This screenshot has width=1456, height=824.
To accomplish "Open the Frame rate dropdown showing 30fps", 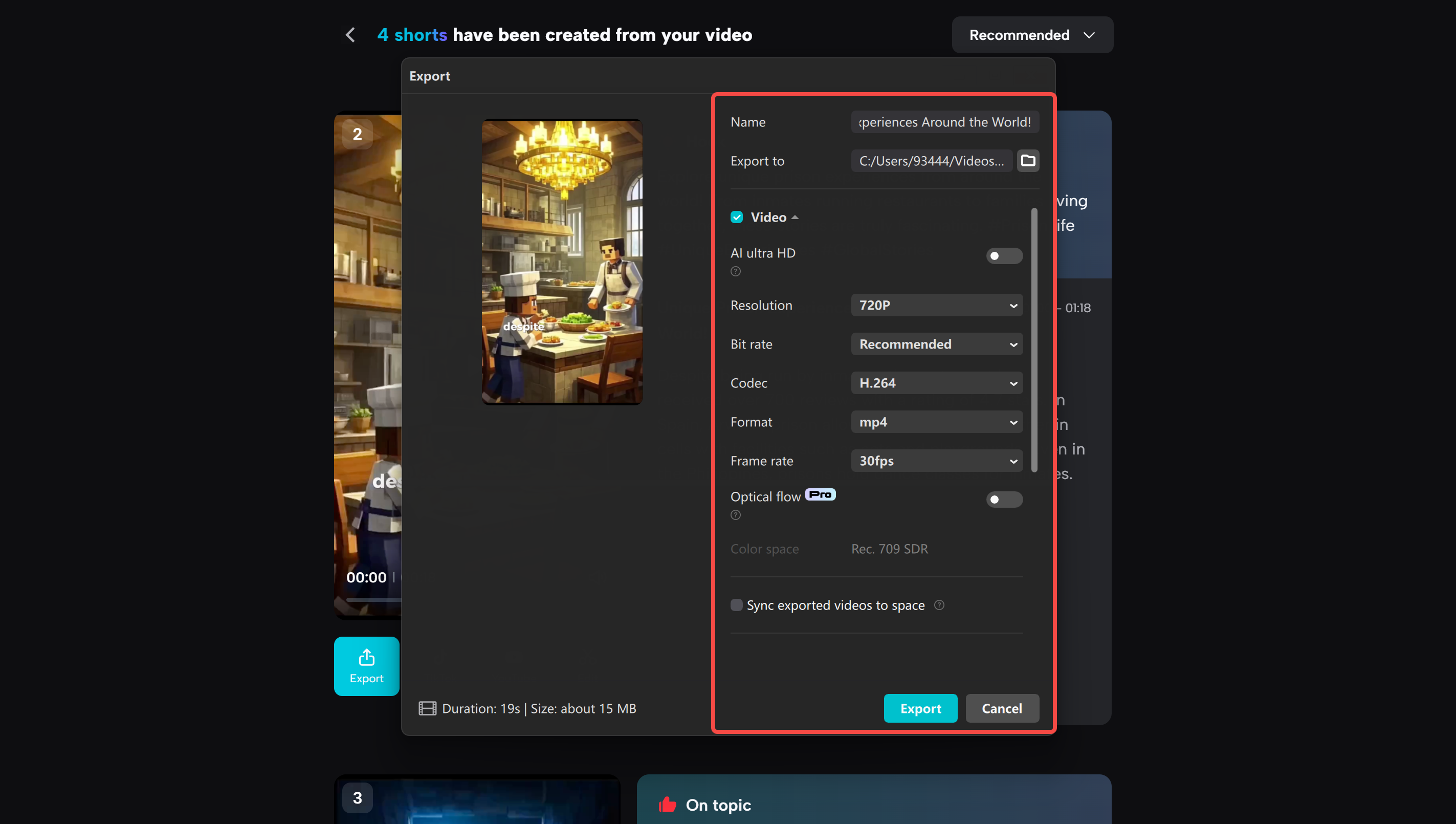I will point(936,461).
